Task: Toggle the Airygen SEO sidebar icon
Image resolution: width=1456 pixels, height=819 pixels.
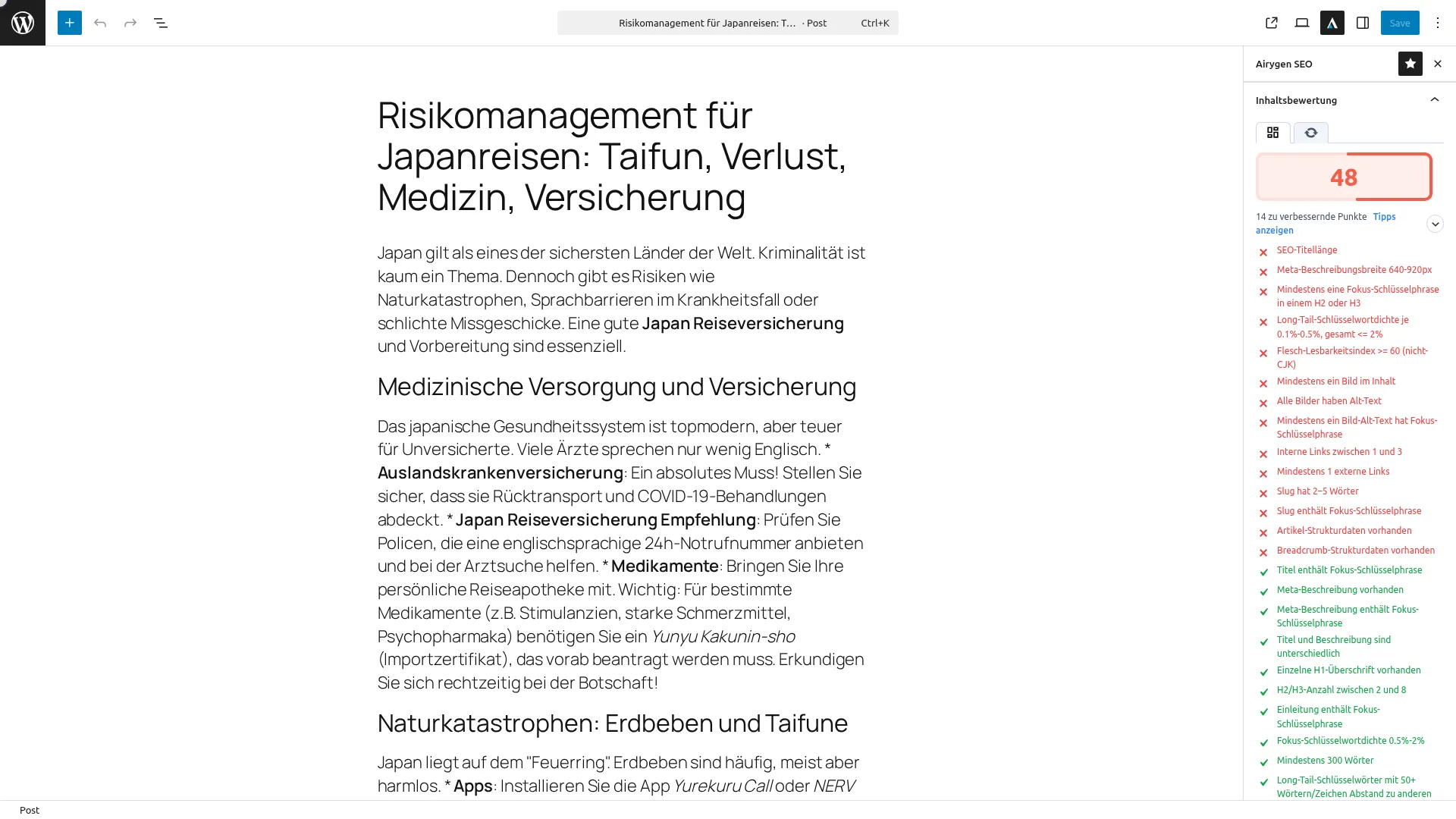Action: [x=1332, y=23]
